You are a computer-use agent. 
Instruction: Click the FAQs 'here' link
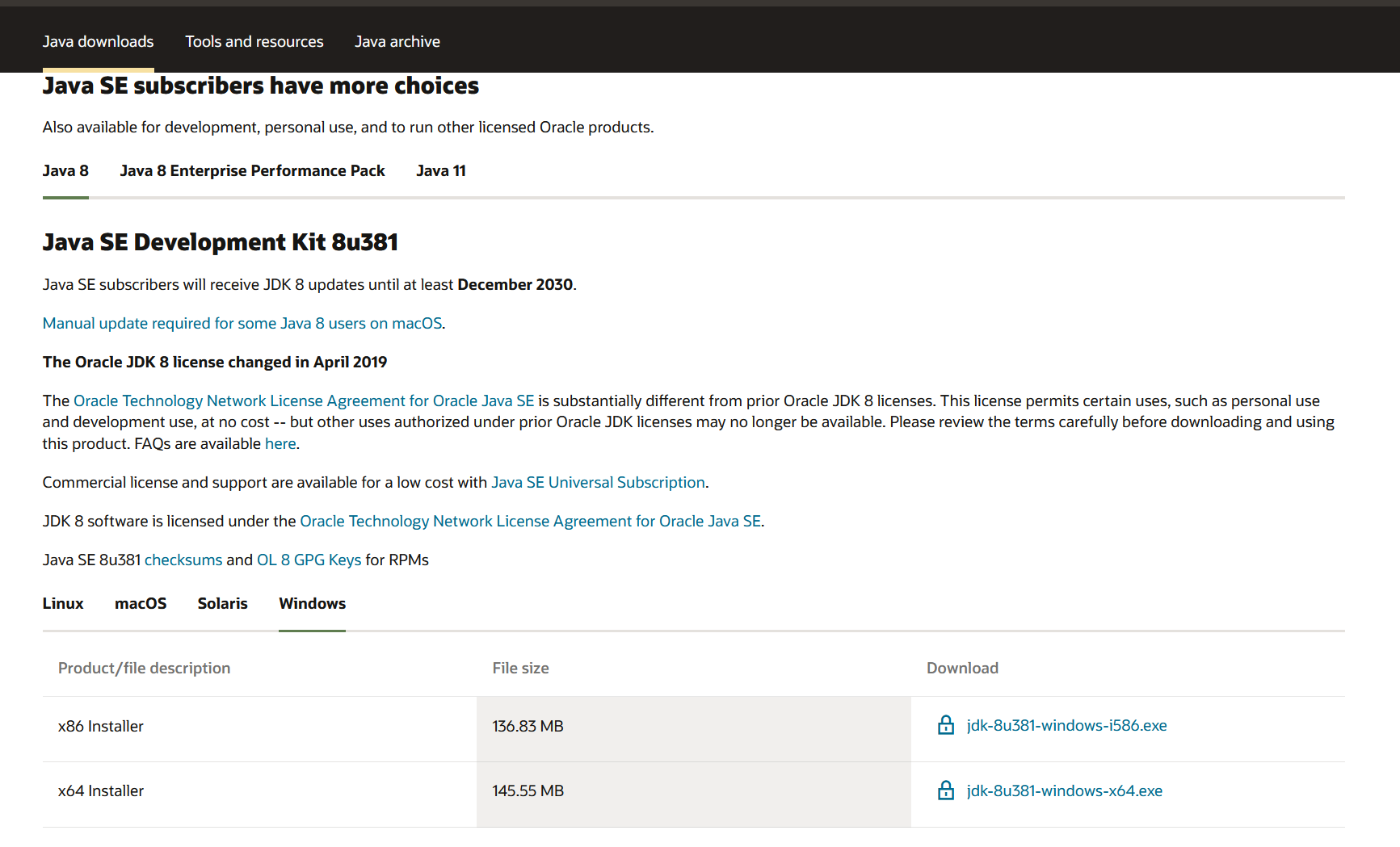(280, 443)
